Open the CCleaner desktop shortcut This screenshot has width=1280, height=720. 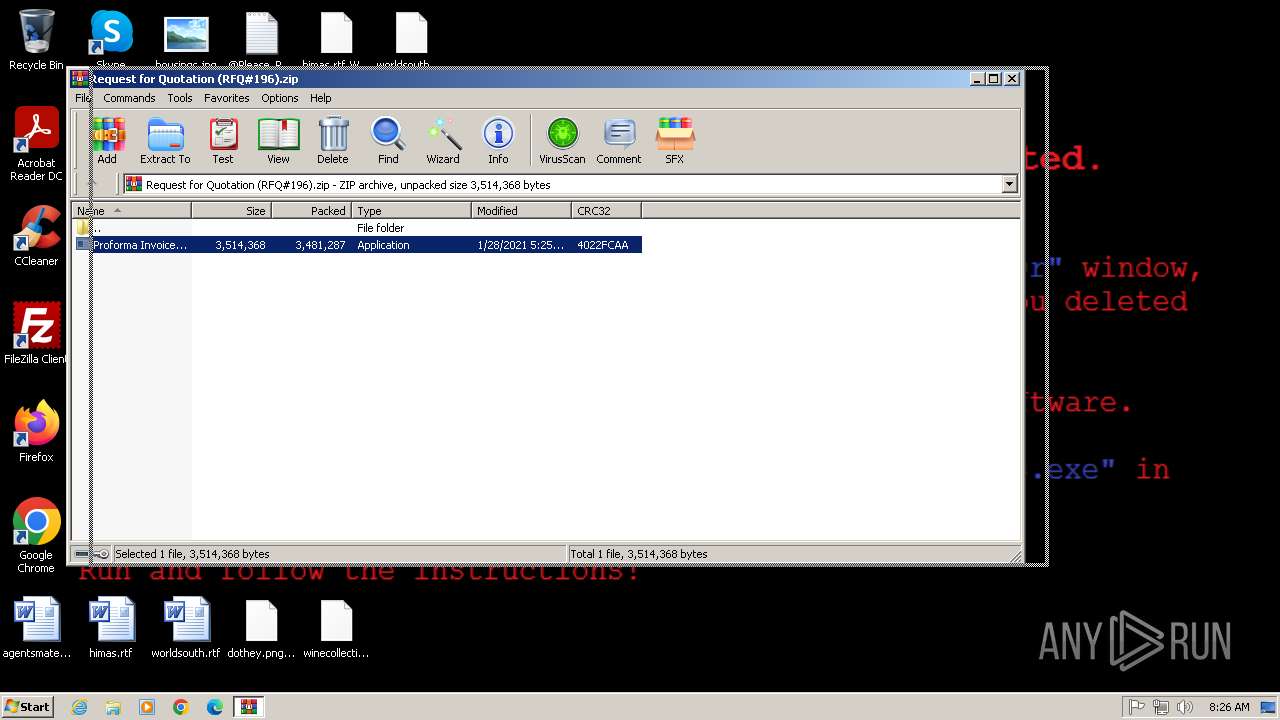pyautogui.click(x=36, y=236)
